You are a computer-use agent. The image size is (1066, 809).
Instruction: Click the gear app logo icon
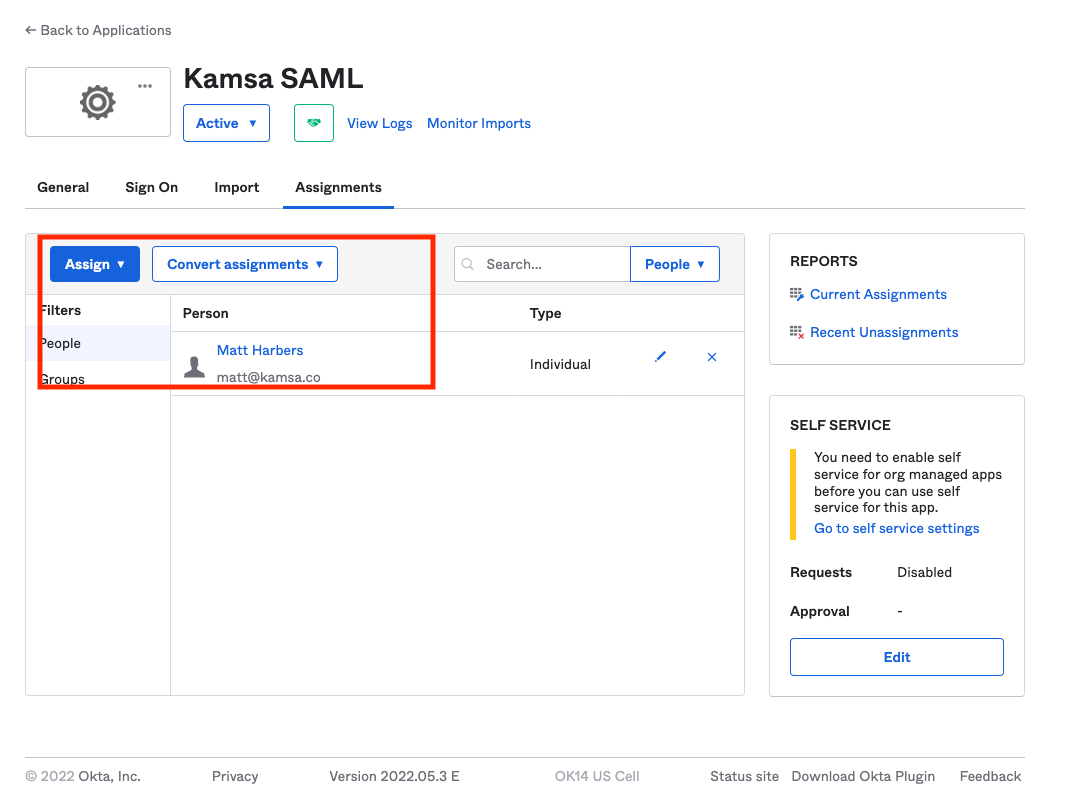click(x=98, y=103)
